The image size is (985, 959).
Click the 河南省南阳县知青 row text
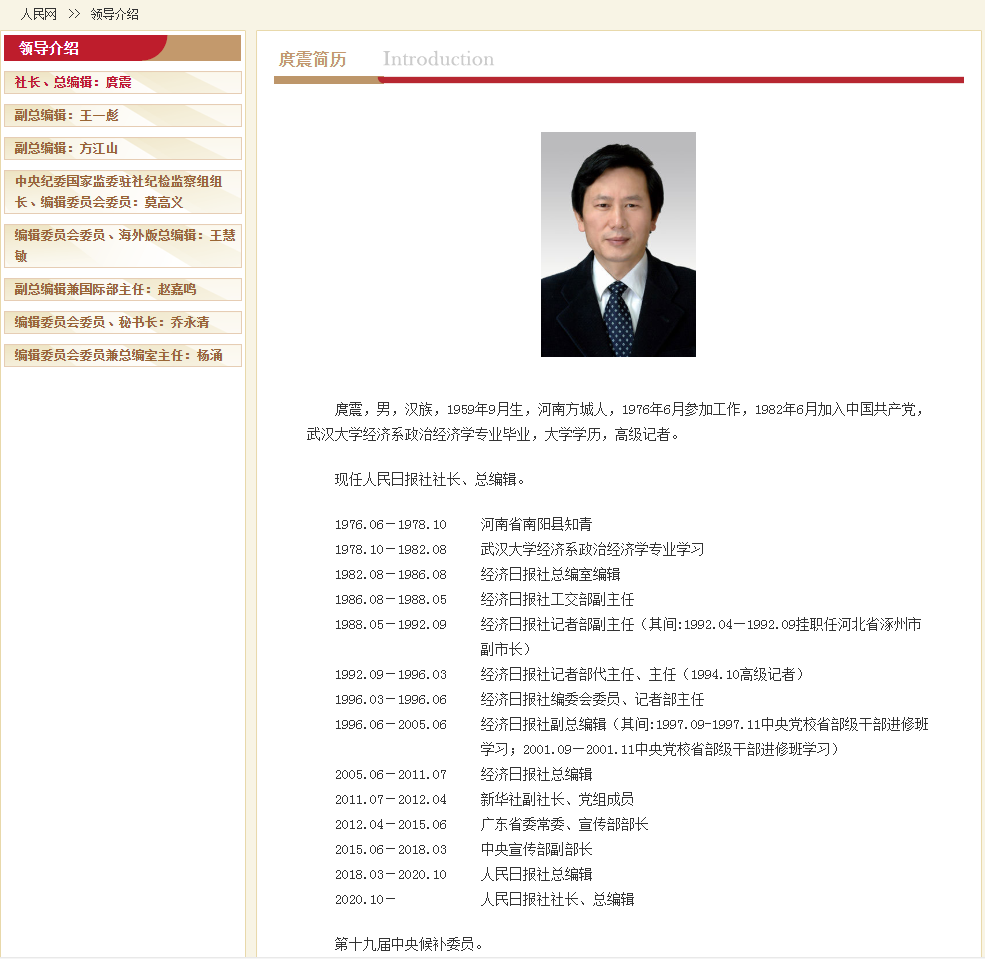(536, 524)
